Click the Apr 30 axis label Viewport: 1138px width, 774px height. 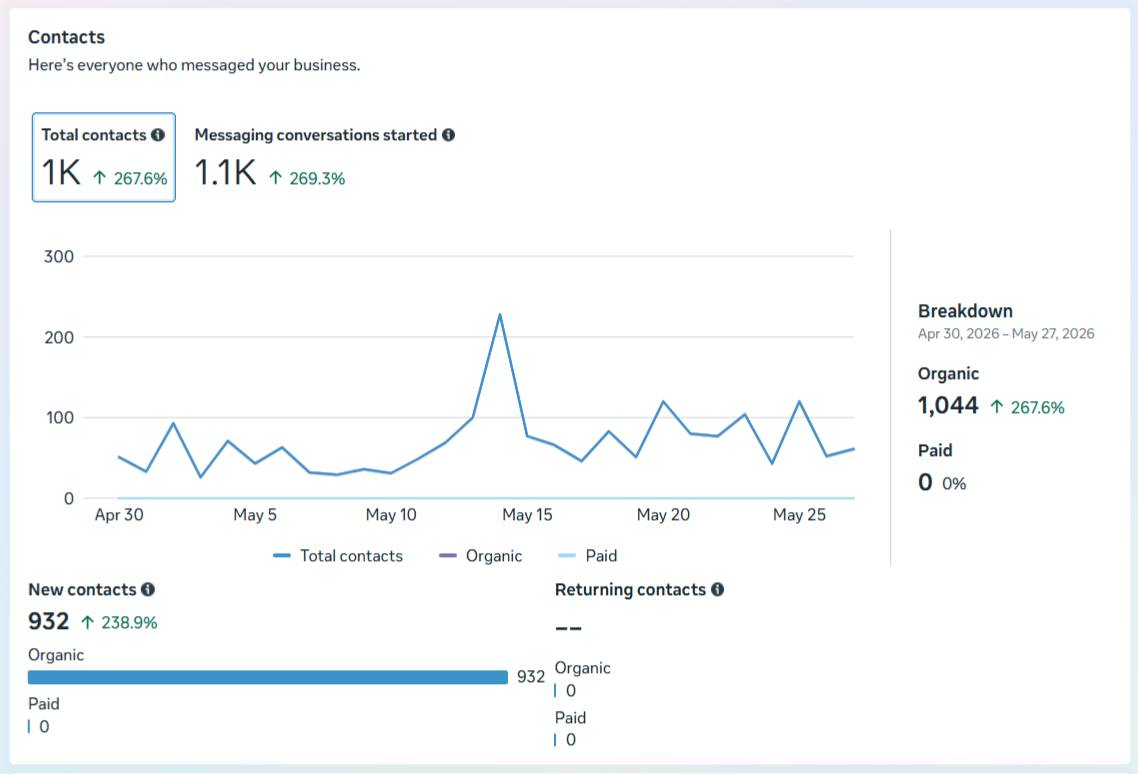coord(119,515)
